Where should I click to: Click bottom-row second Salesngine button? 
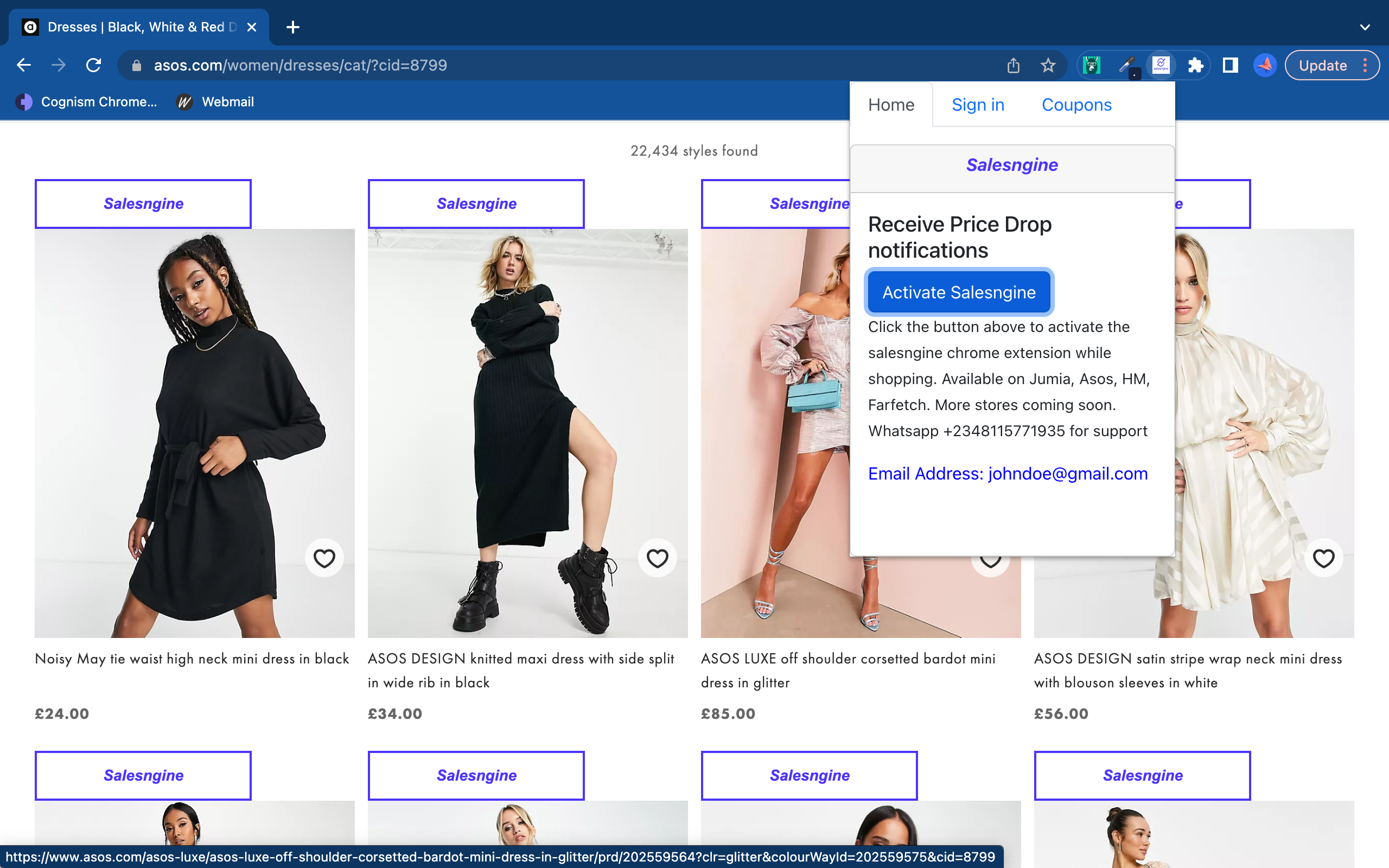point(476,776)
